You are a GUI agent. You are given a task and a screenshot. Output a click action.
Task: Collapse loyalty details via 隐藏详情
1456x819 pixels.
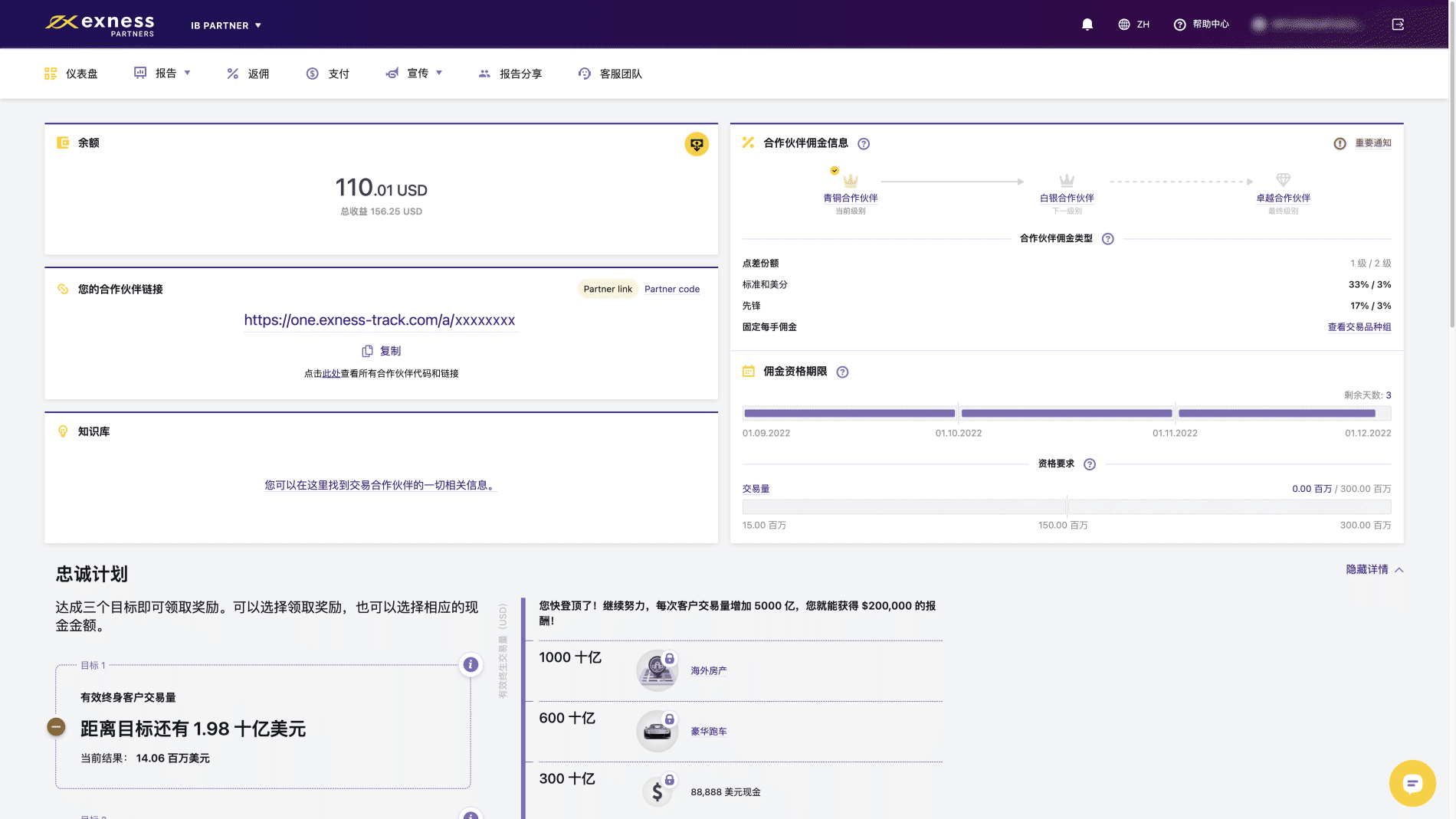[1374, 569]
